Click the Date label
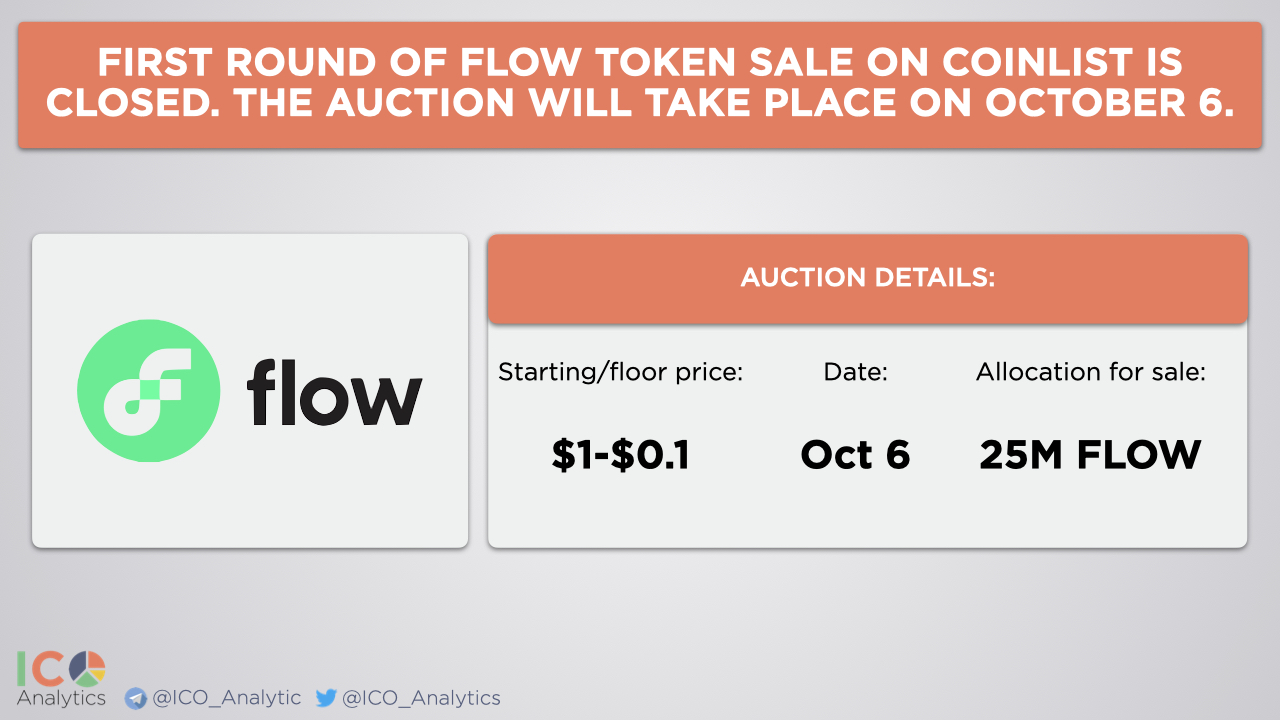Image resolution: width=1280 pixels, height=720 pixels. pyautogui.click(x=856, y=373)
